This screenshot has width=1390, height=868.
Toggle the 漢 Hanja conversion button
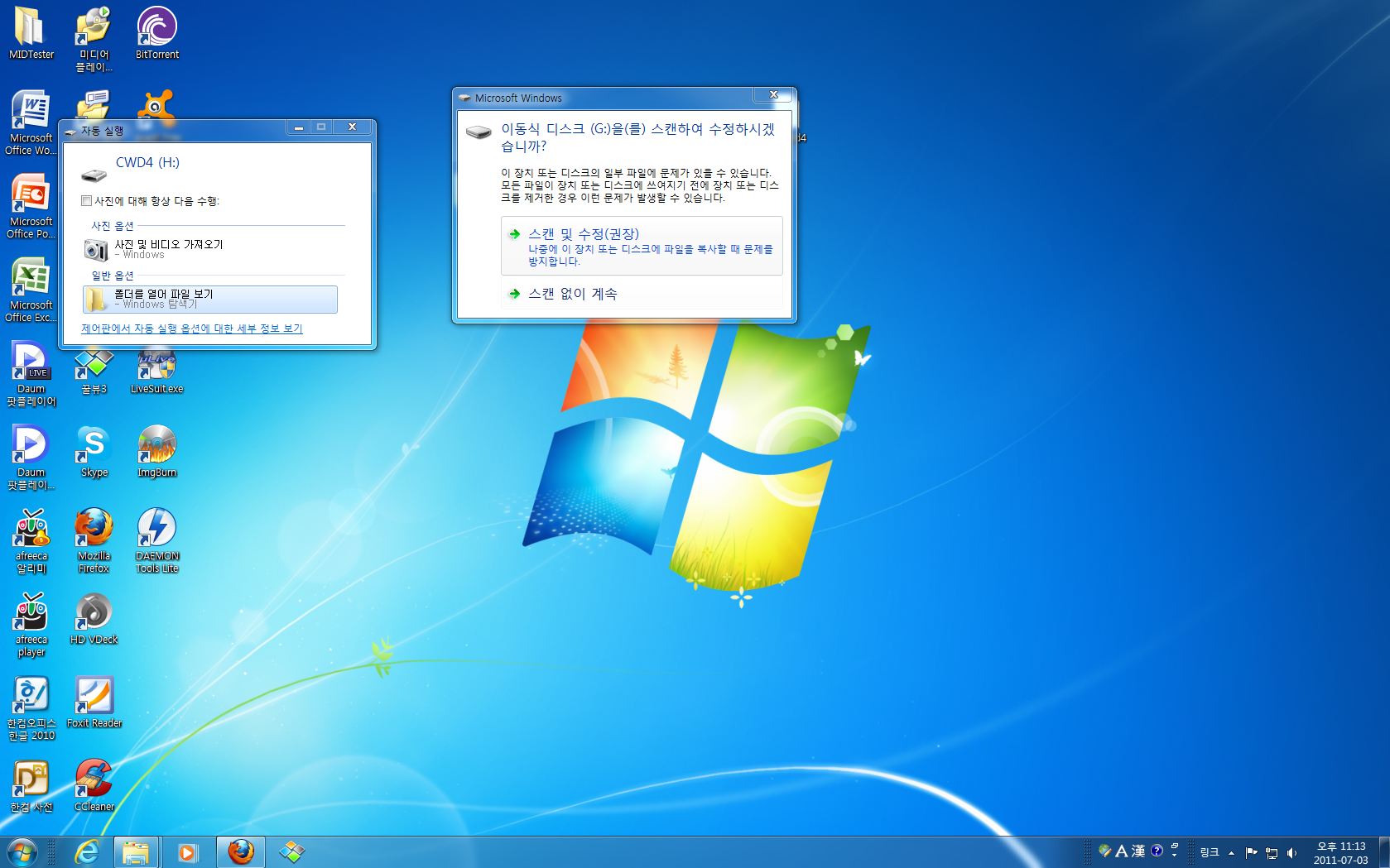tap(1138, 851)
